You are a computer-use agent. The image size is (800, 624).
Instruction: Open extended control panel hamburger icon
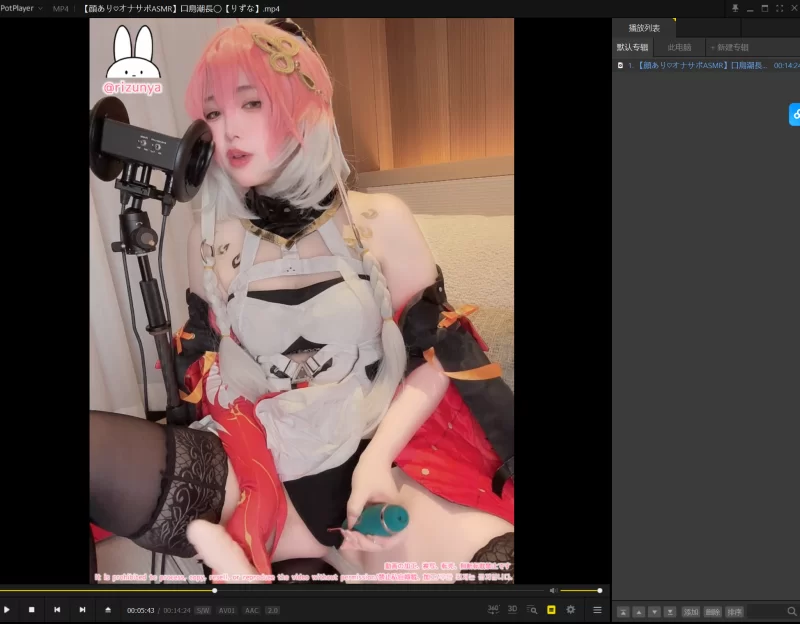tap(597, 609)
